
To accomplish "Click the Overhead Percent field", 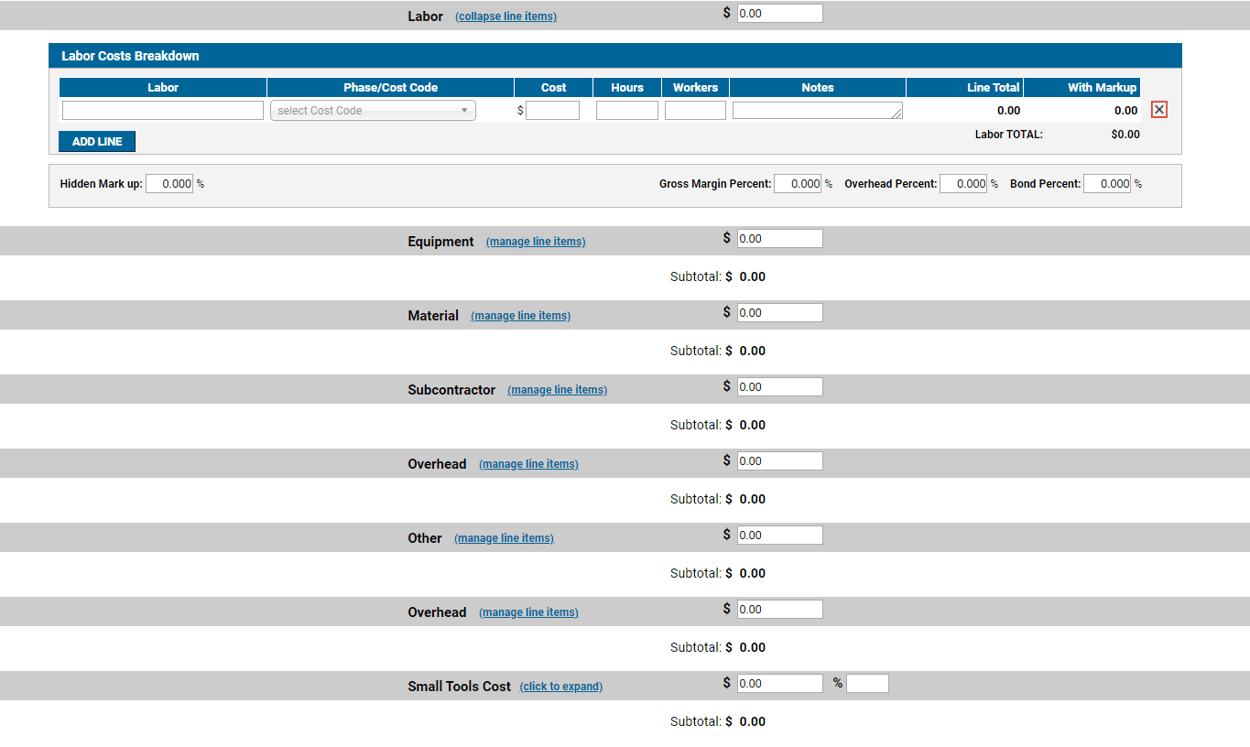I will 964,184.
